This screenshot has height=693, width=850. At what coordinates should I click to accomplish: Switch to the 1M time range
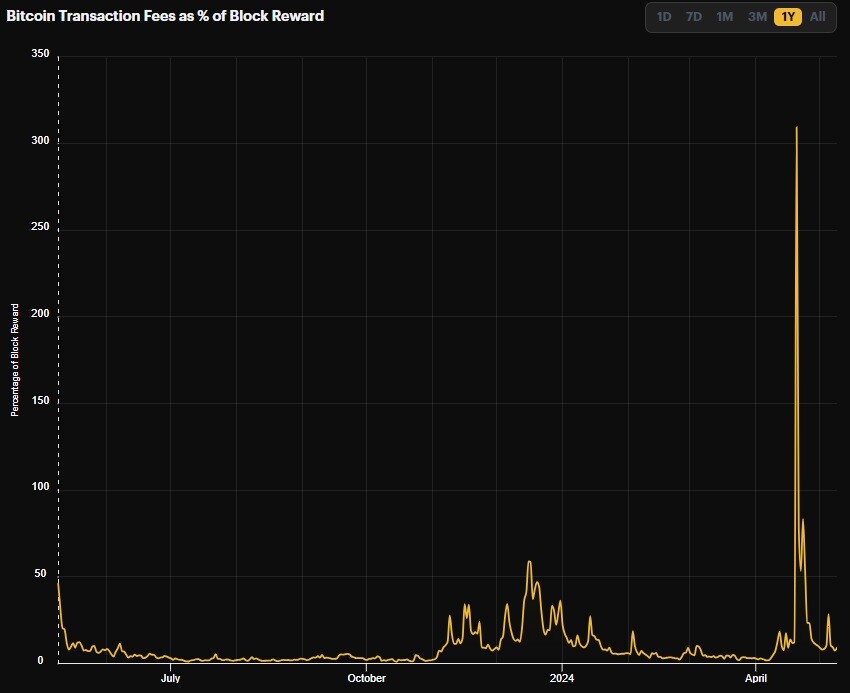point(725,17)
